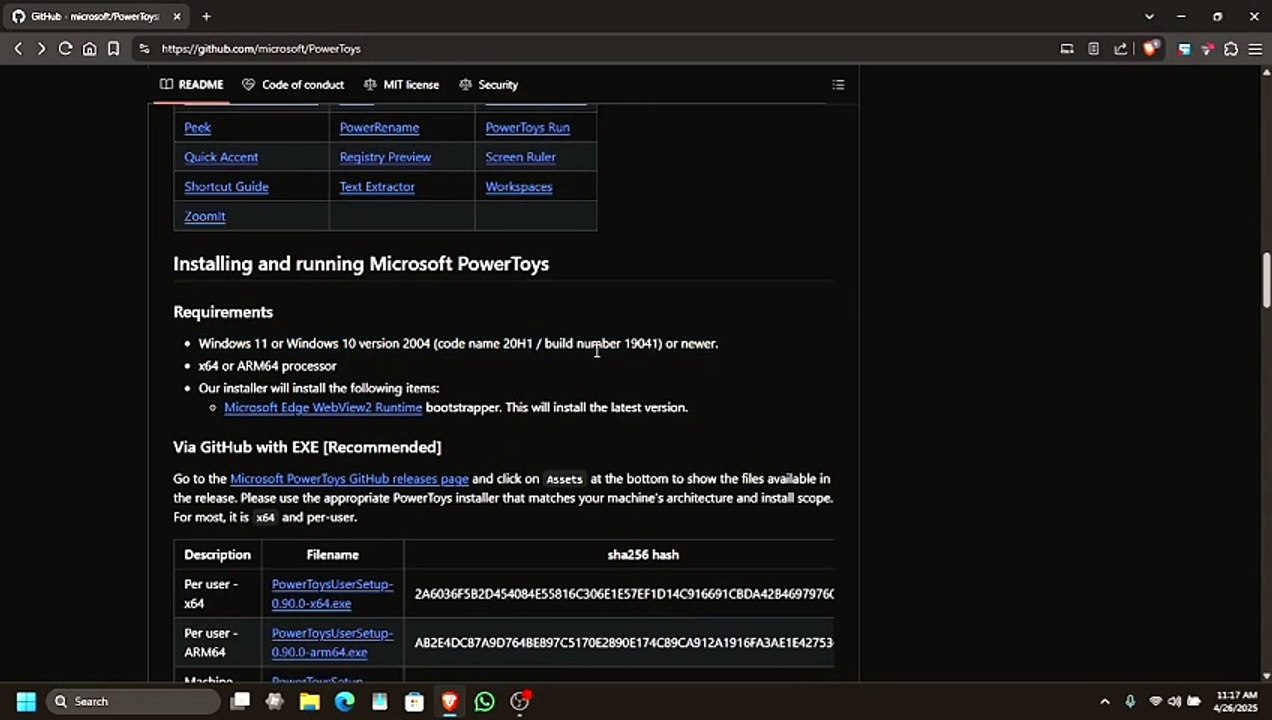
Task: Open site settings icon left of URL
Action: coord(144,48)
